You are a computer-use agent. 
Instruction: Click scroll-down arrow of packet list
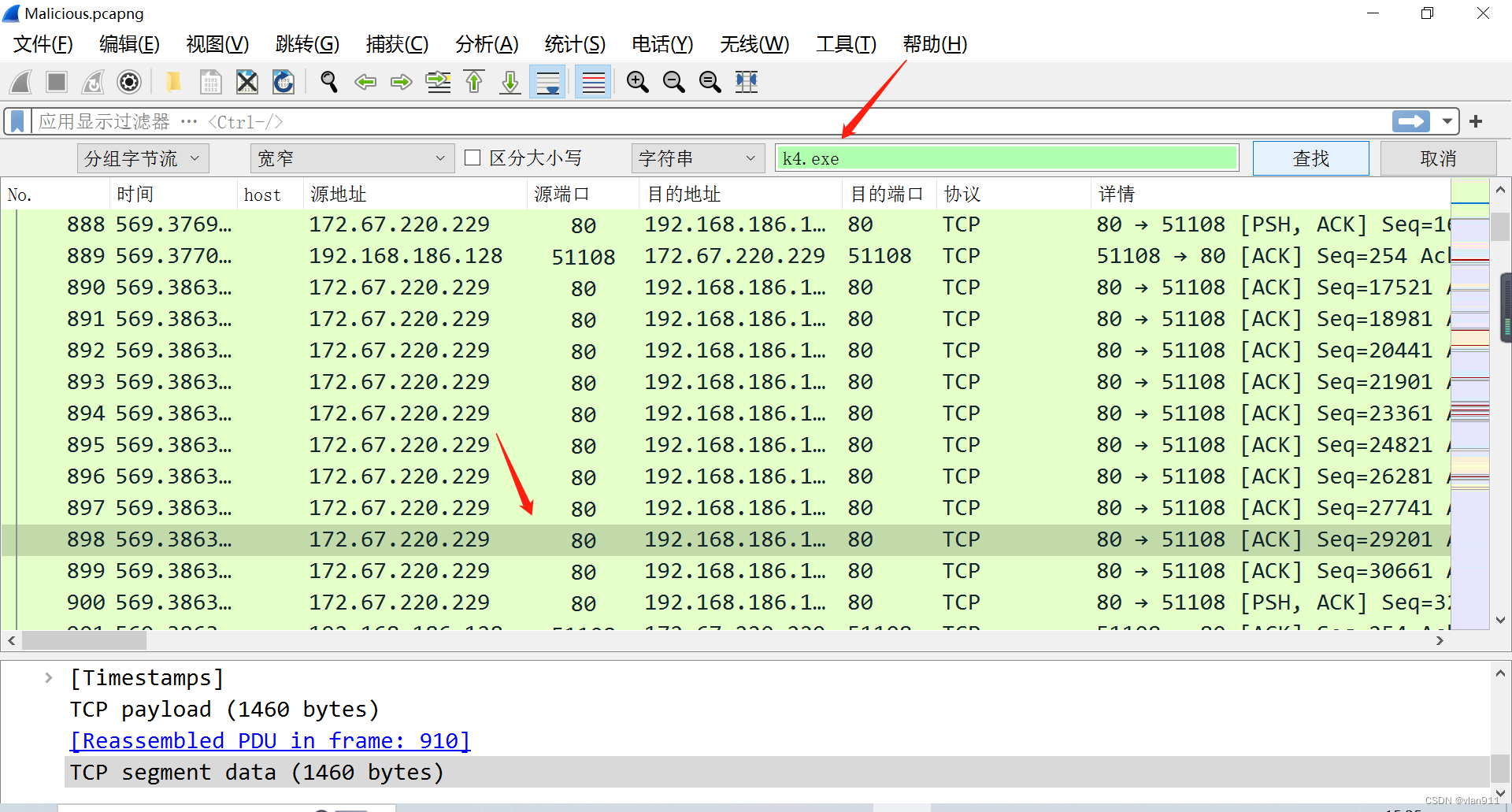(x=1500, y=620)
